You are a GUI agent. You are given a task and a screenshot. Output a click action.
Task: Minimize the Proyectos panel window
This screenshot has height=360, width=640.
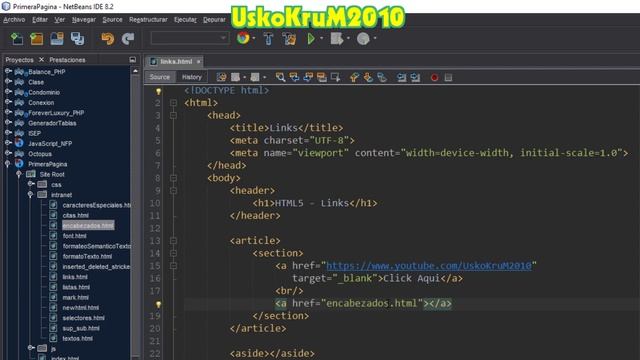[133, 60]
